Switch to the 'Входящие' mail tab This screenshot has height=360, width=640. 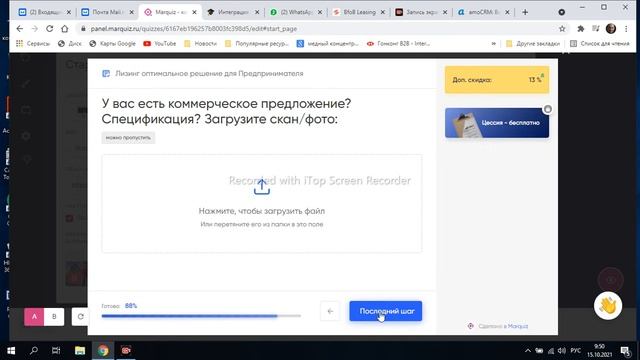[x=44, y=12]
